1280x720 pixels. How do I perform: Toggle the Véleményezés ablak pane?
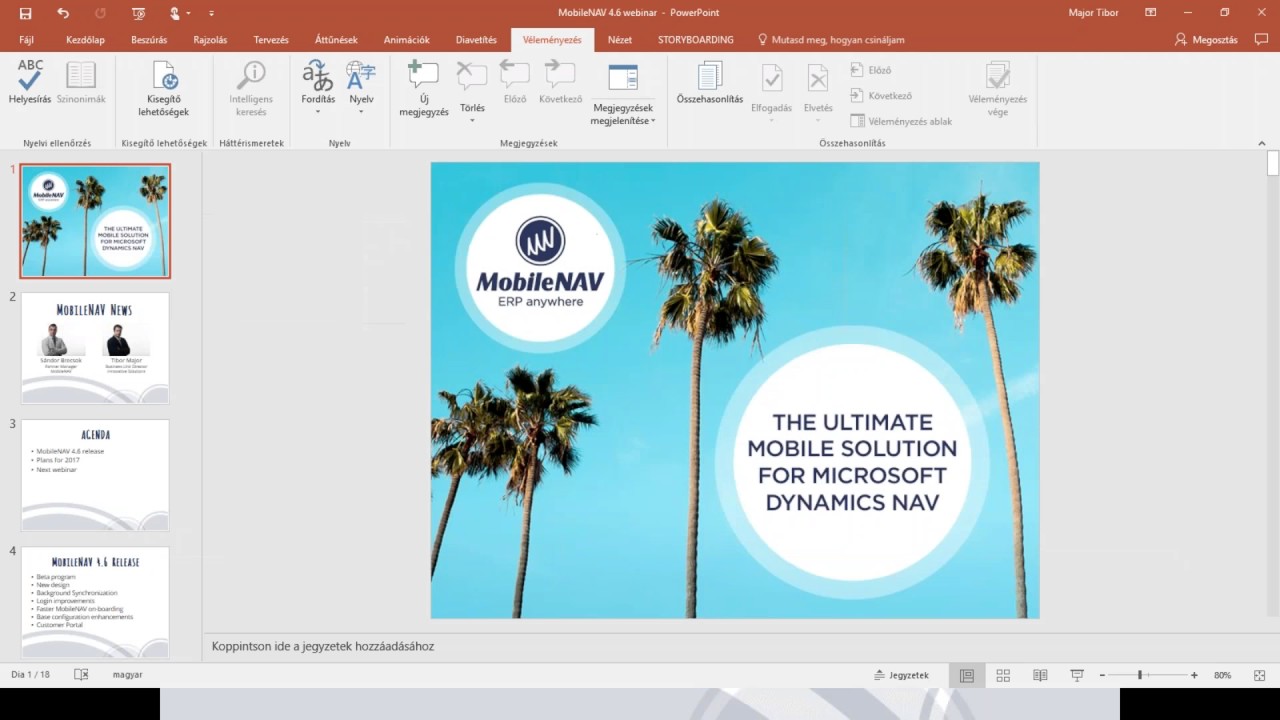click(901, 121)
